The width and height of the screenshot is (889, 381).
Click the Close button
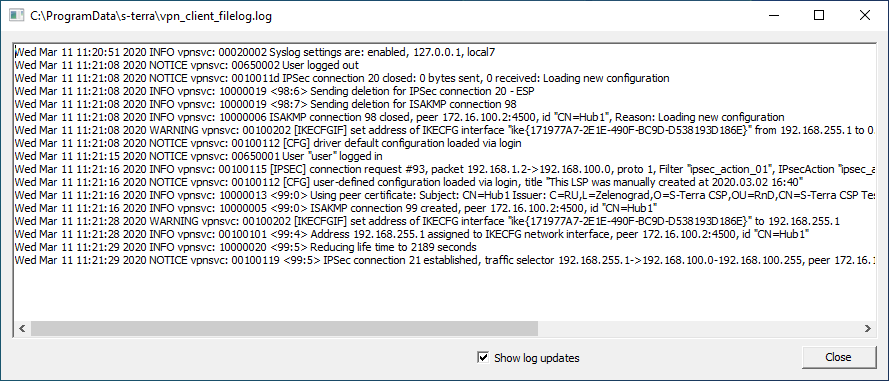pyautogui.click(x=838, y=357)
